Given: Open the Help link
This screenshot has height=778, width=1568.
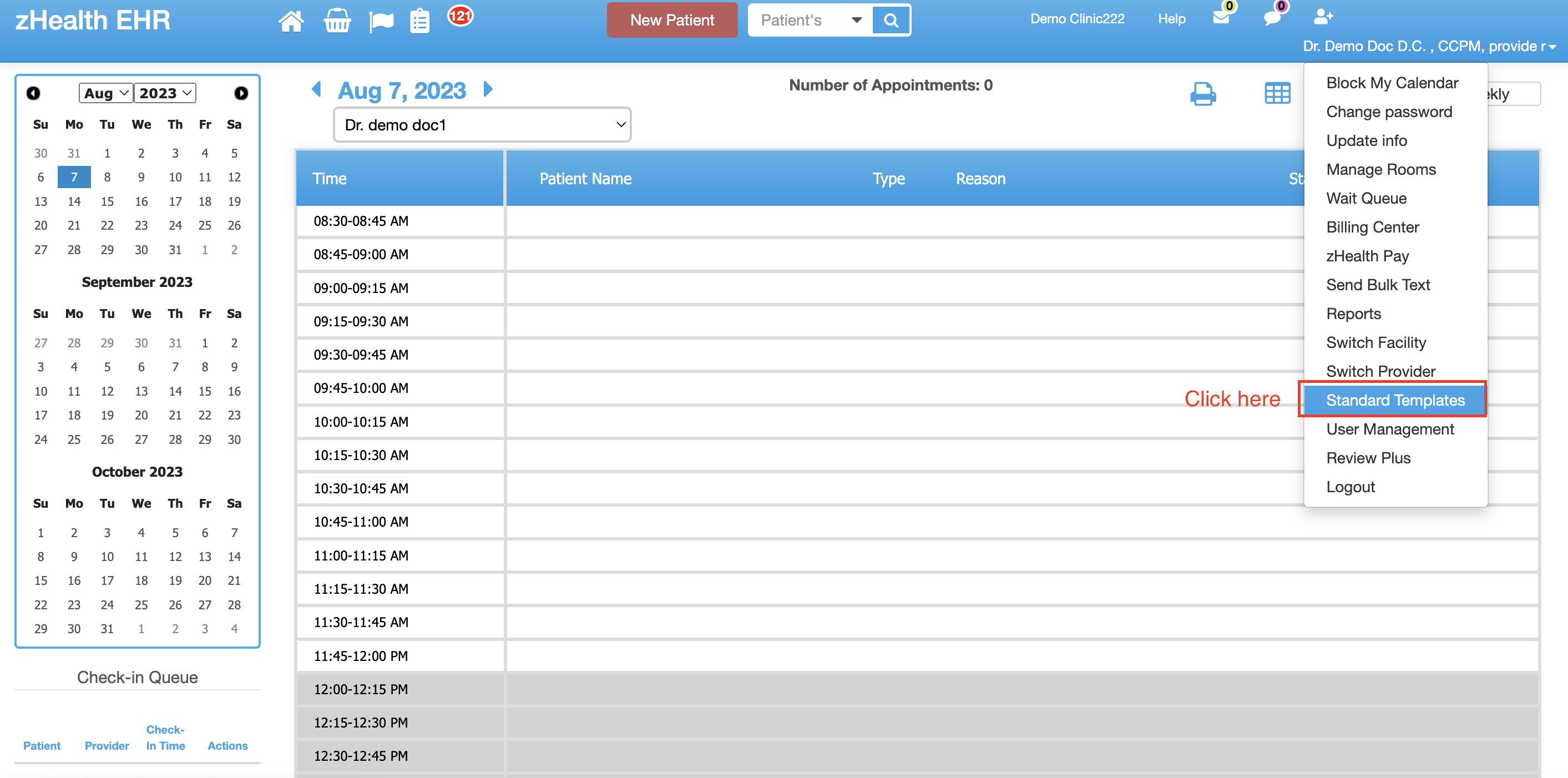Looking at the screenshot, I should tap(1172, 19).
